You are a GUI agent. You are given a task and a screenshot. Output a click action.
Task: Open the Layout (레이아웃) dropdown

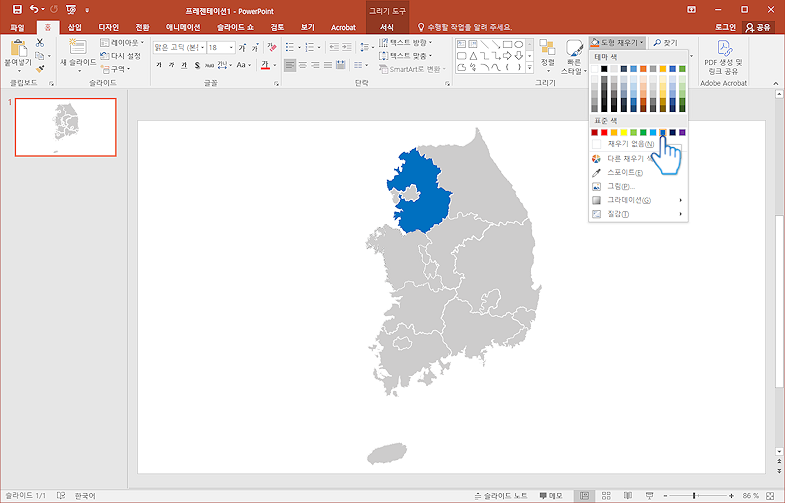tap(122, 43)
